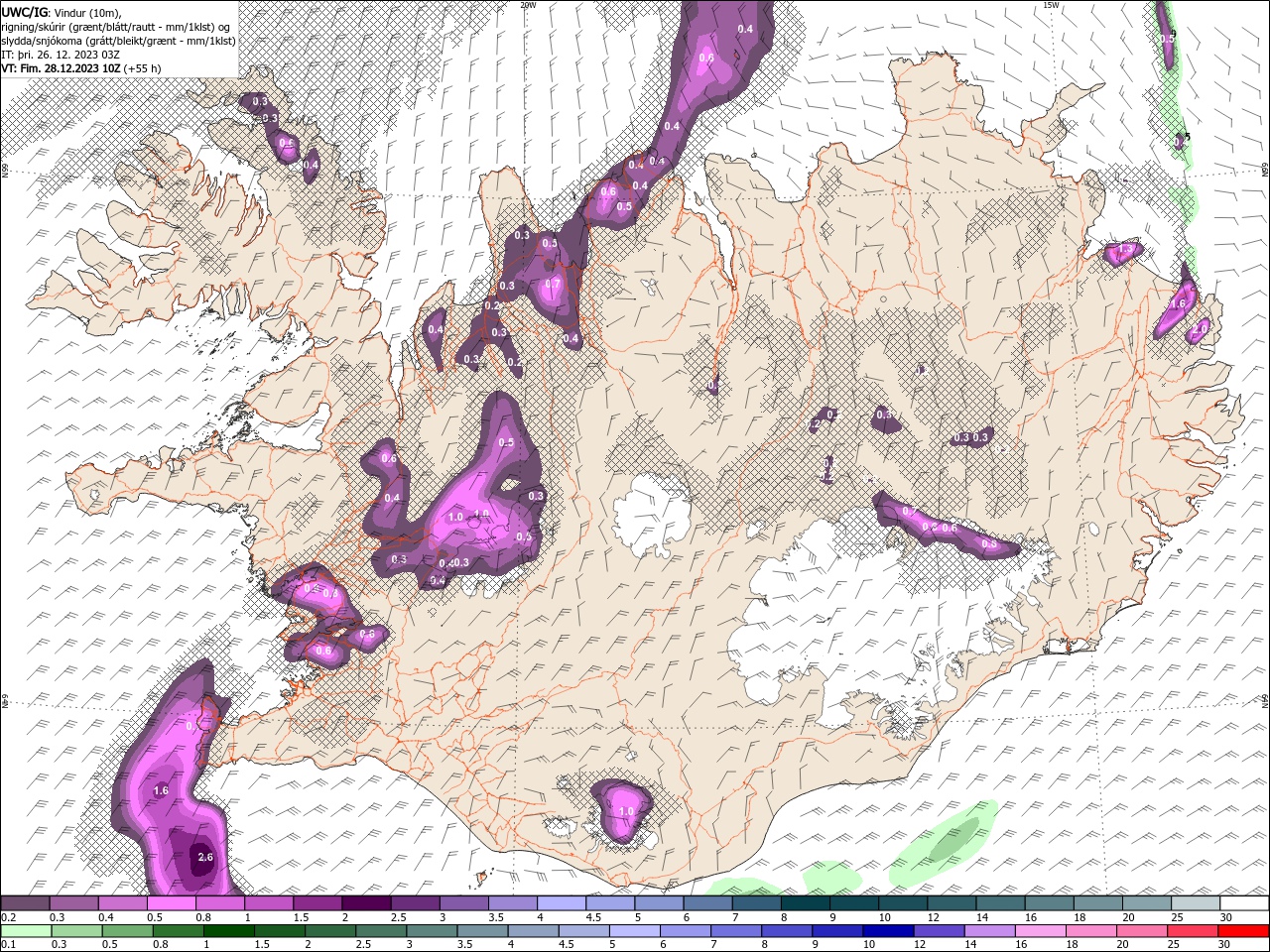Click the dark purple snow core around the 2.6 value
The height and width of the screenshot is (952, 1270).
(x=201, y=859)
